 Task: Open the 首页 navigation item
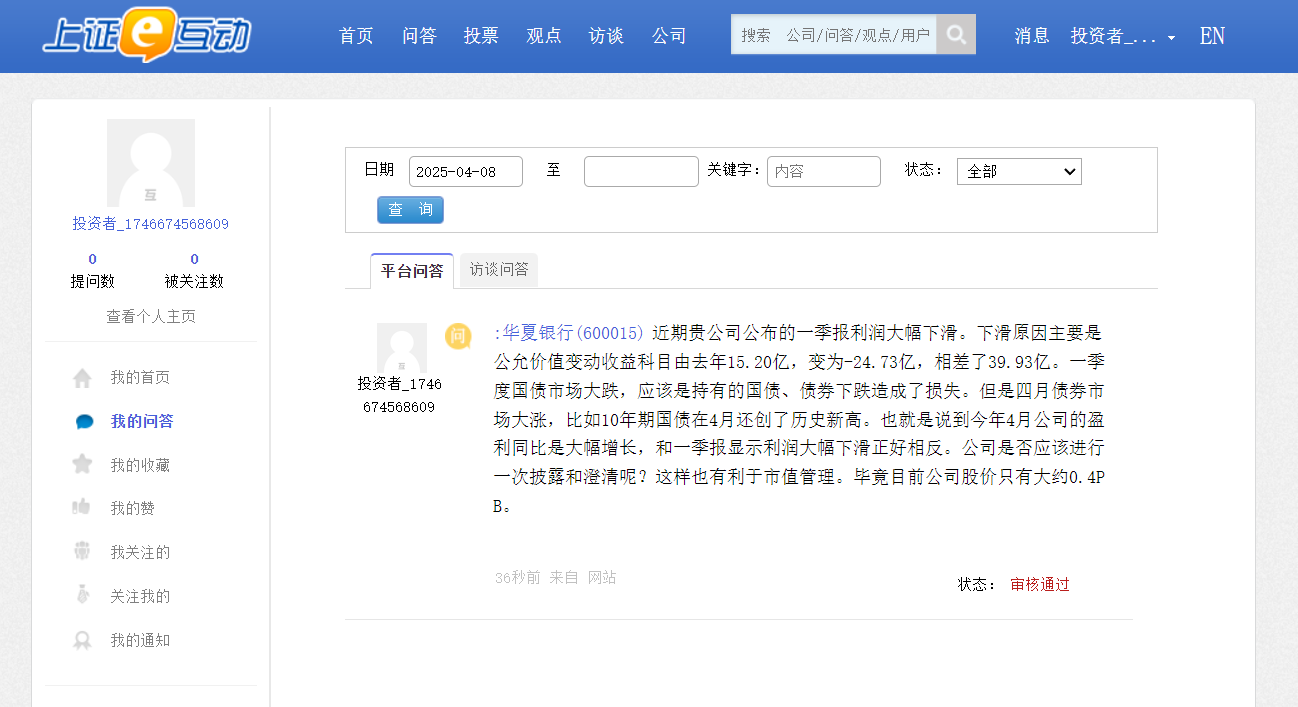(356, 35)
